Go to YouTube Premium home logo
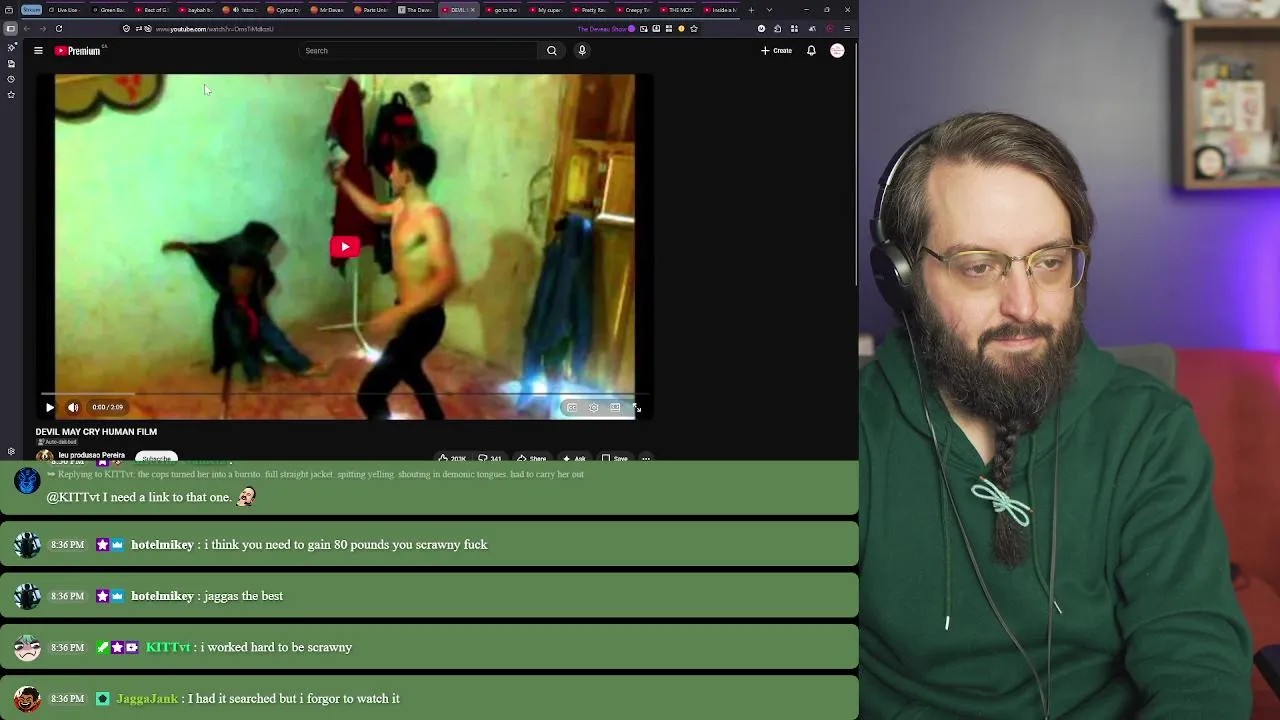1280x720 pixels. coord(78,50)
